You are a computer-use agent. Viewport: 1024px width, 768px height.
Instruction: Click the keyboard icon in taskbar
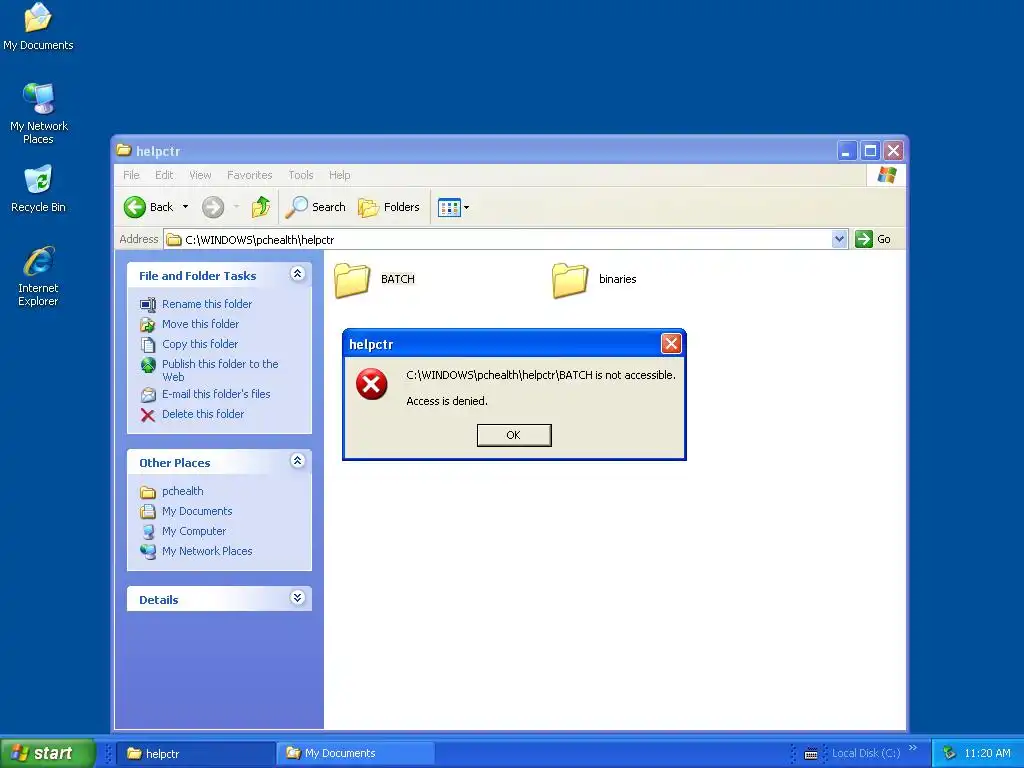[811, 754]
